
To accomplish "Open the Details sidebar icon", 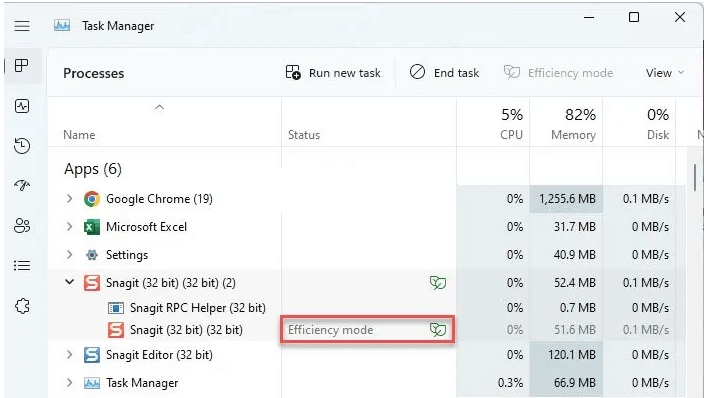I will click(x=22, y=265).
